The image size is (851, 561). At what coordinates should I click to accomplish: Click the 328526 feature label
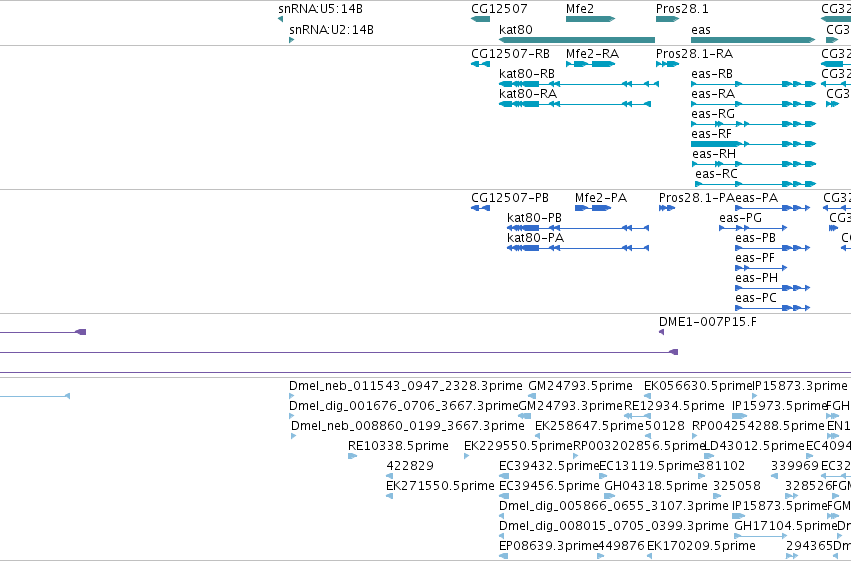click(x=809, y=486)
